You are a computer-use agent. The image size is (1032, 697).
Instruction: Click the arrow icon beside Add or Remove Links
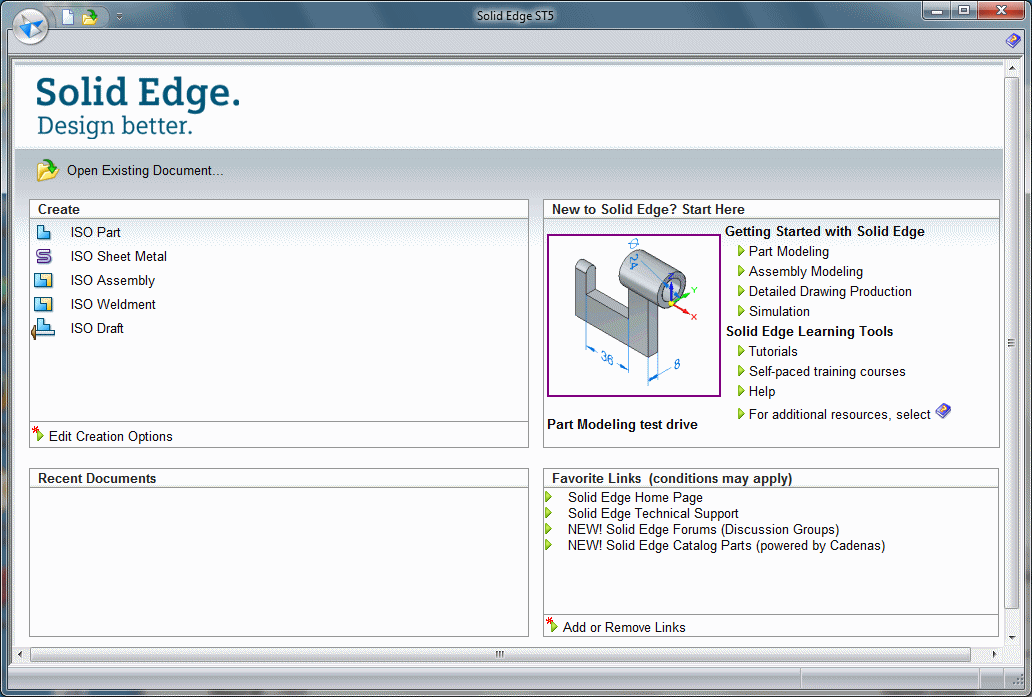pos(552,625)
